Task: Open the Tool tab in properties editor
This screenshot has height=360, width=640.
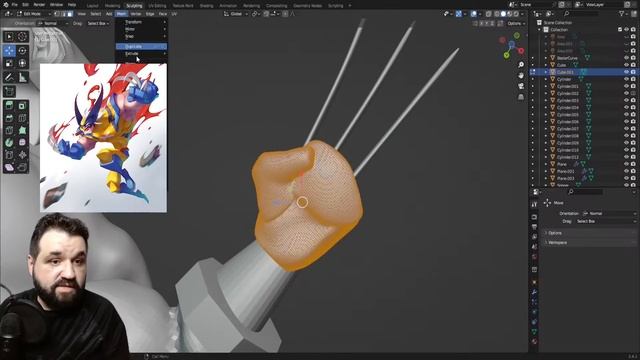Action: pyautogui.click(x=534, y=204)
